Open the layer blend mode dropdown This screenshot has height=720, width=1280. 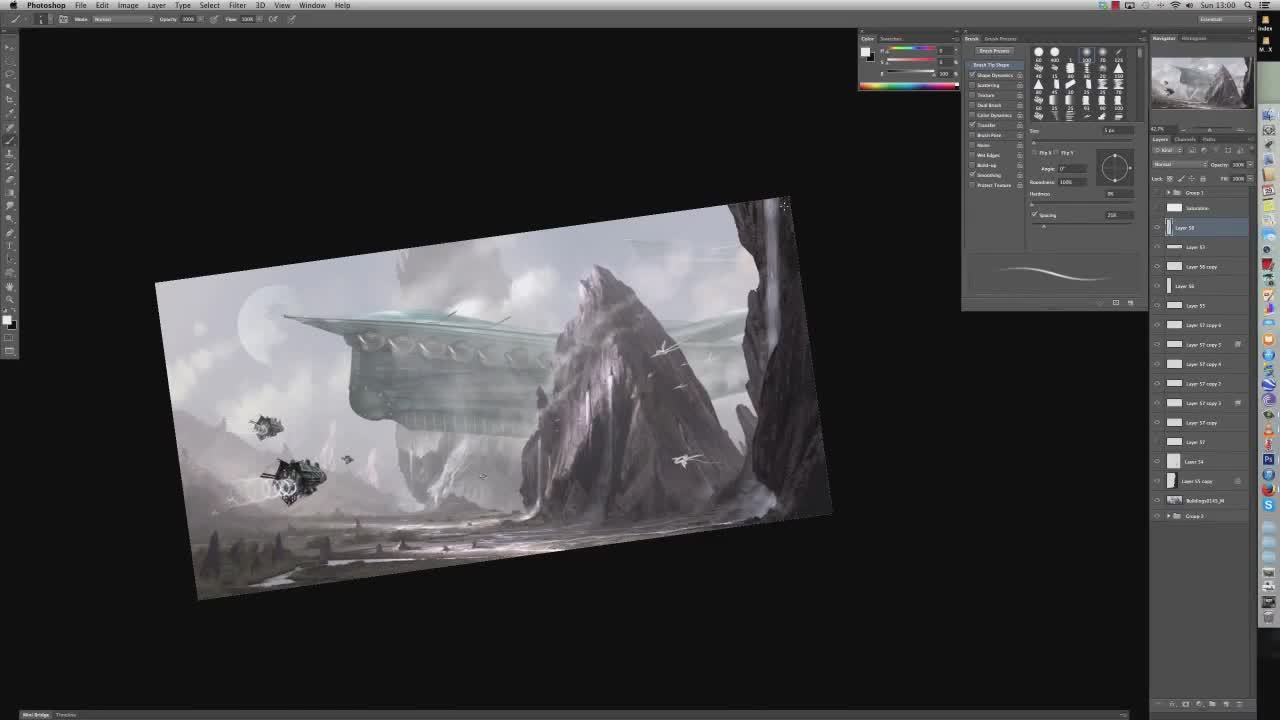point(1178,164)
